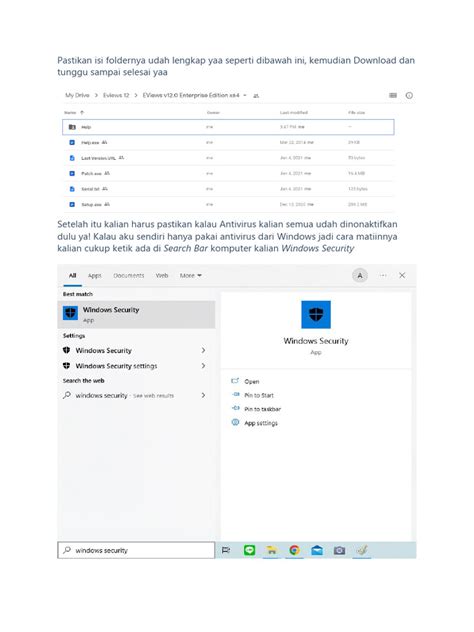Expand Windows Security settings chevron arrow
The height and width of the screenshot is (632, 474).
(x=203, y=366)
